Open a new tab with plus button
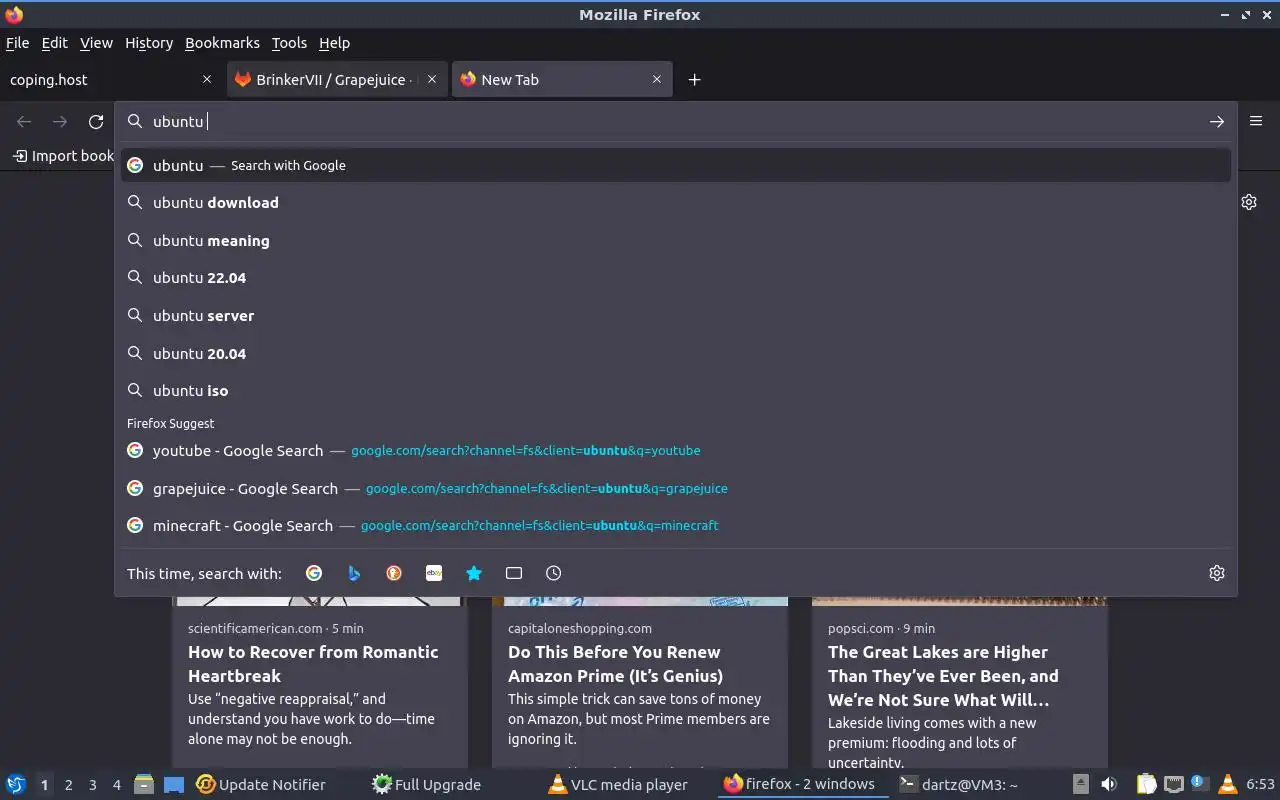The width and height of the screenshot is (1280, 800). [694, 79]
